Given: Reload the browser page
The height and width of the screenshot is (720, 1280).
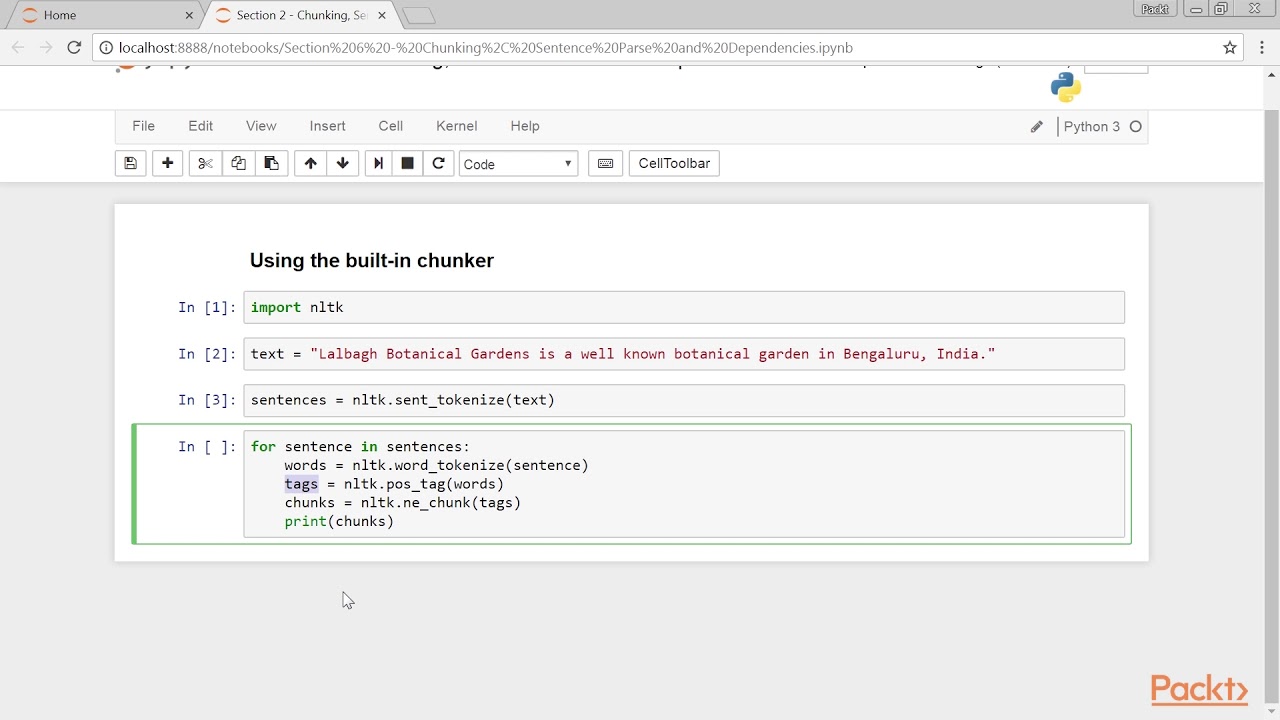Looking at the screenshot, I should (74, 47).
